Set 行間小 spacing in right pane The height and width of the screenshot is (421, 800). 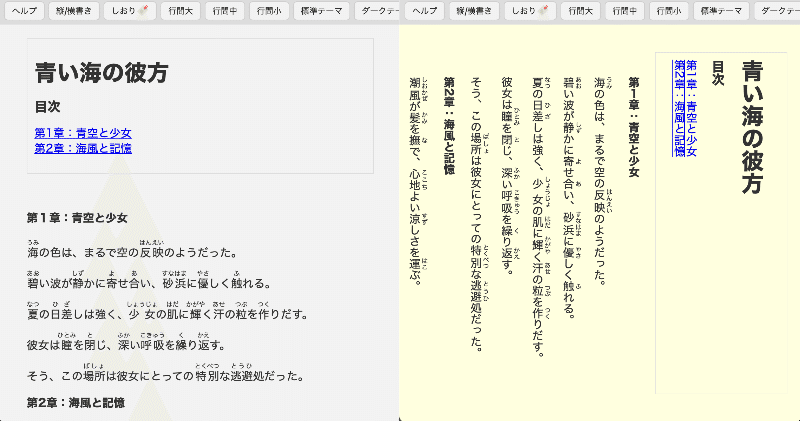click(x=669, y=11)
